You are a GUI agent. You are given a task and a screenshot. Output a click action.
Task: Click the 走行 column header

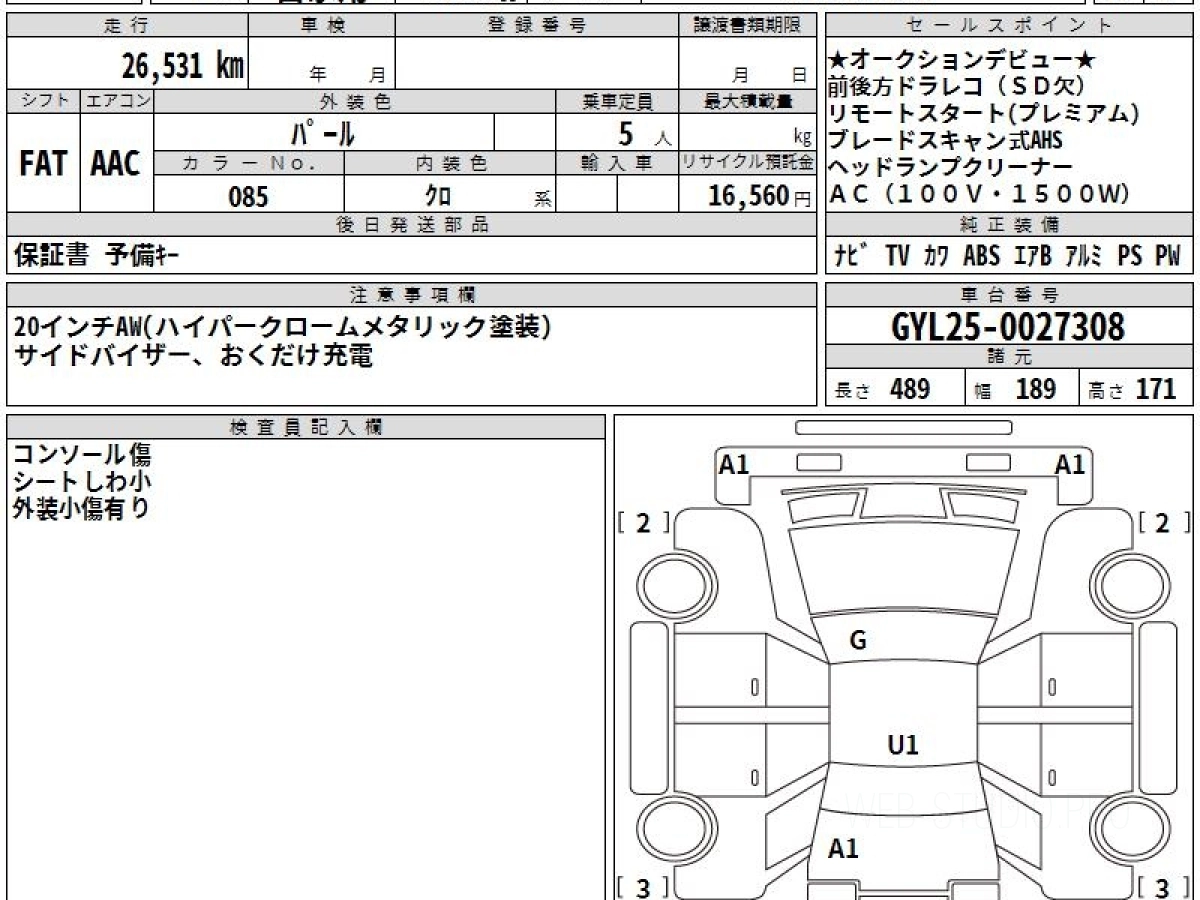126,26
